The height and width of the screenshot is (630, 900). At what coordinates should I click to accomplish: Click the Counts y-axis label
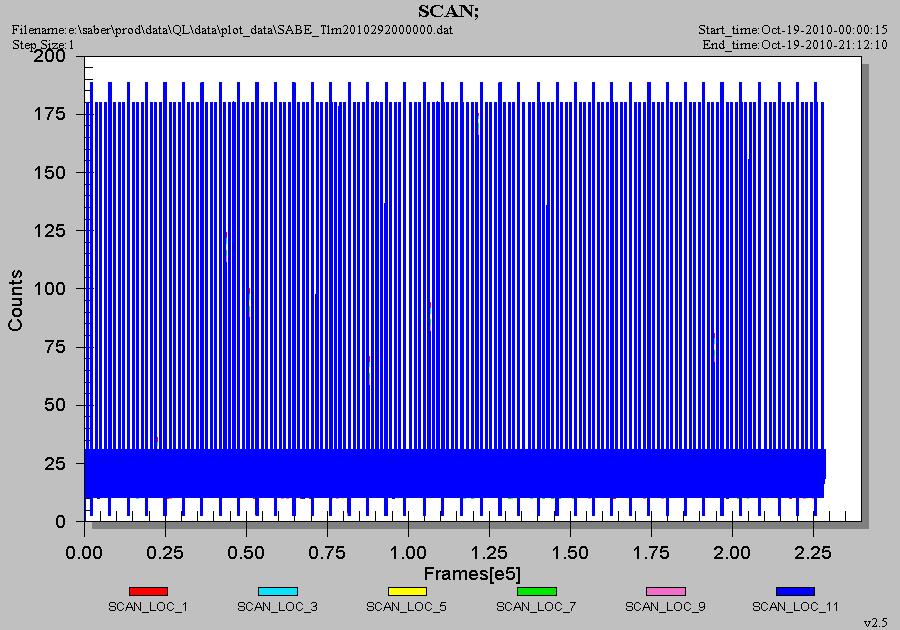(x=15, y=300)
